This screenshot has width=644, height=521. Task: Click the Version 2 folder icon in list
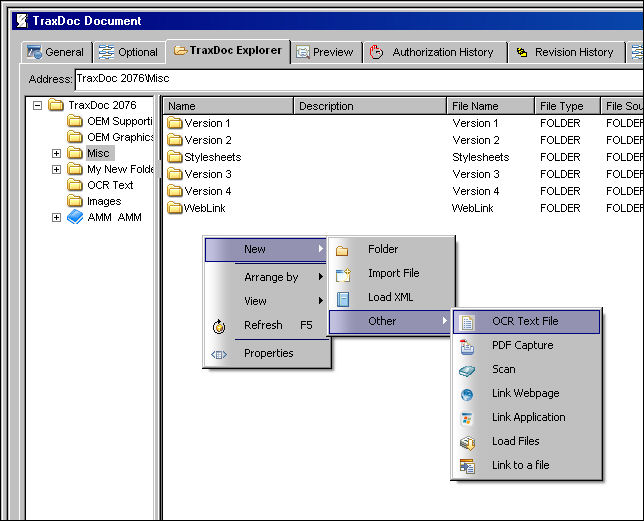tap(175, 140)
